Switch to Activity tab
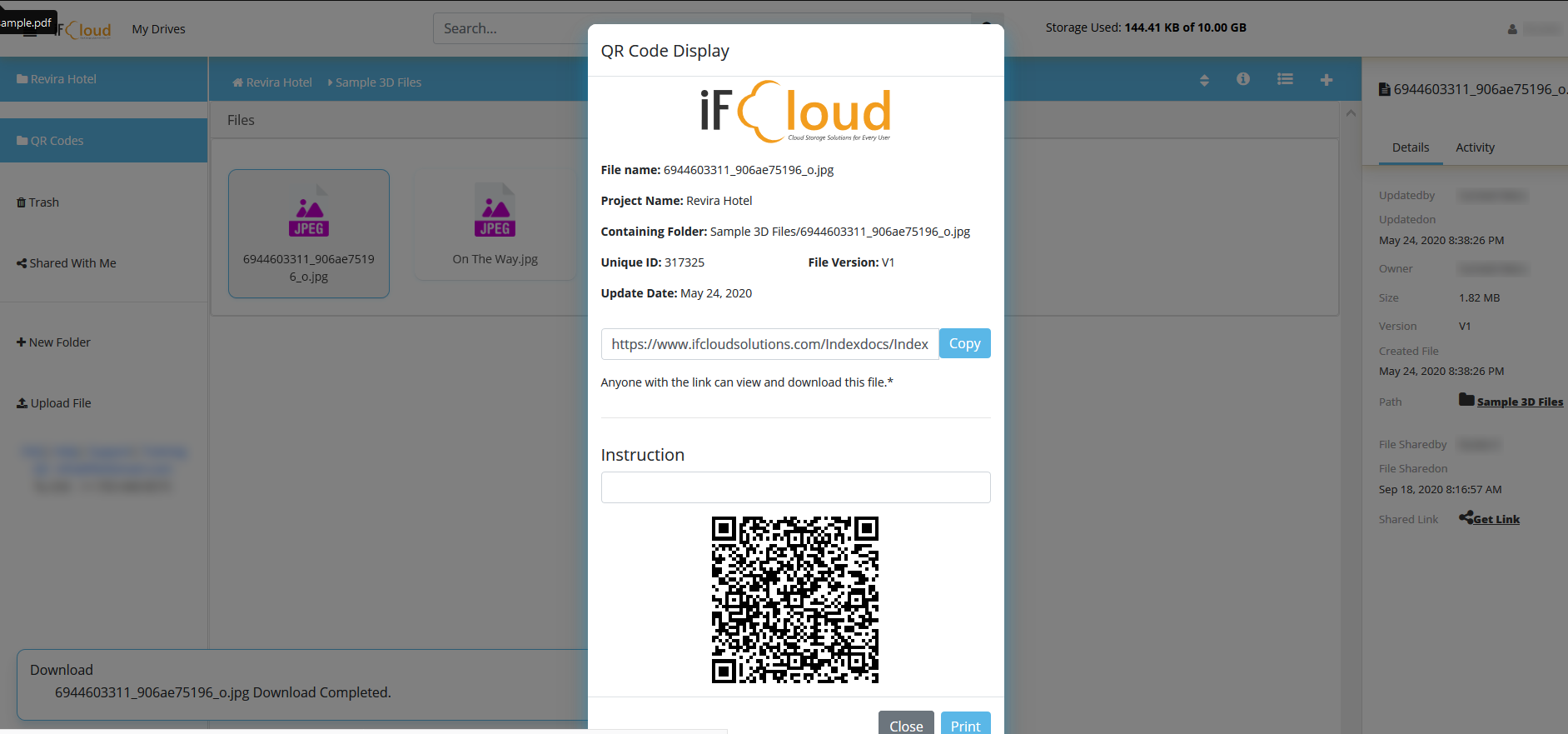Screen dimensions: 1568x734 (1475, 147)
